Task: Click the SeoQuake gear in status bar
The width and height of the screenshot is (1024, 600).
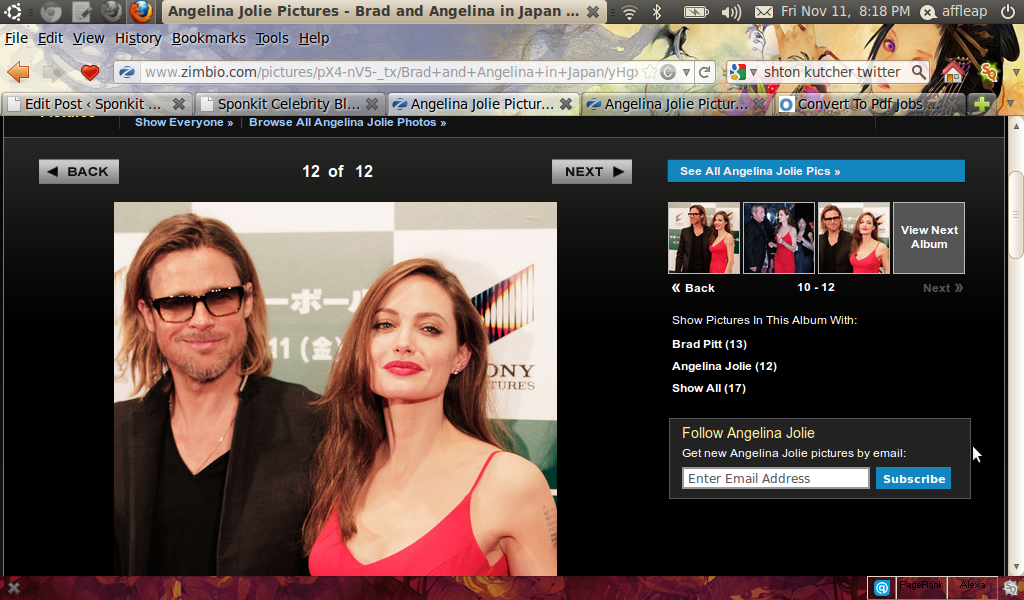Action: click(1011, 588)
